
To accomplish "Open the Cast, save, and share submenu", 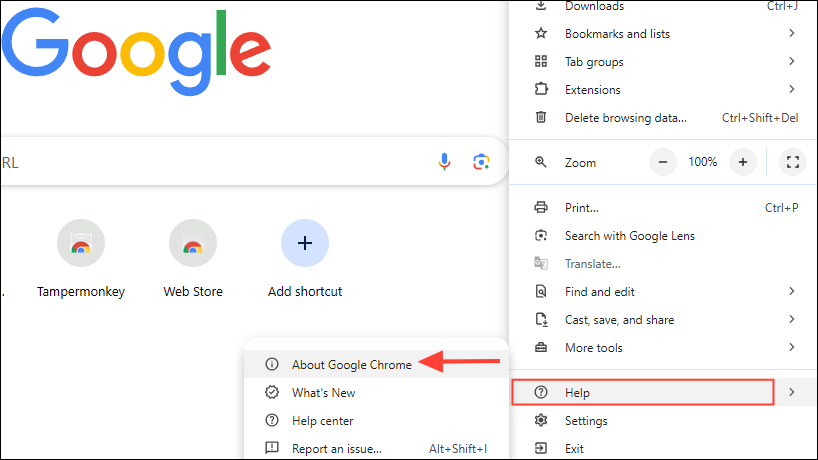I will [x=791, y=320].
